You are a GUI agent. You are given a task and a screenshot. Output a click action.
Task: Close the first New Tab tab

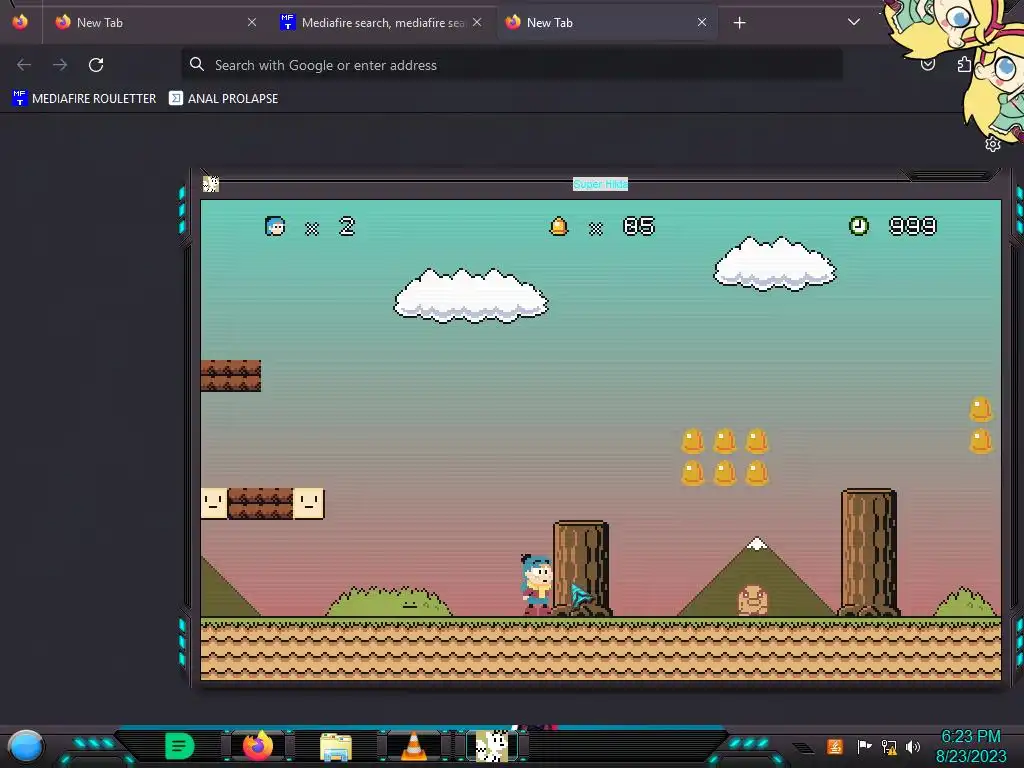[x=251, y=22]
